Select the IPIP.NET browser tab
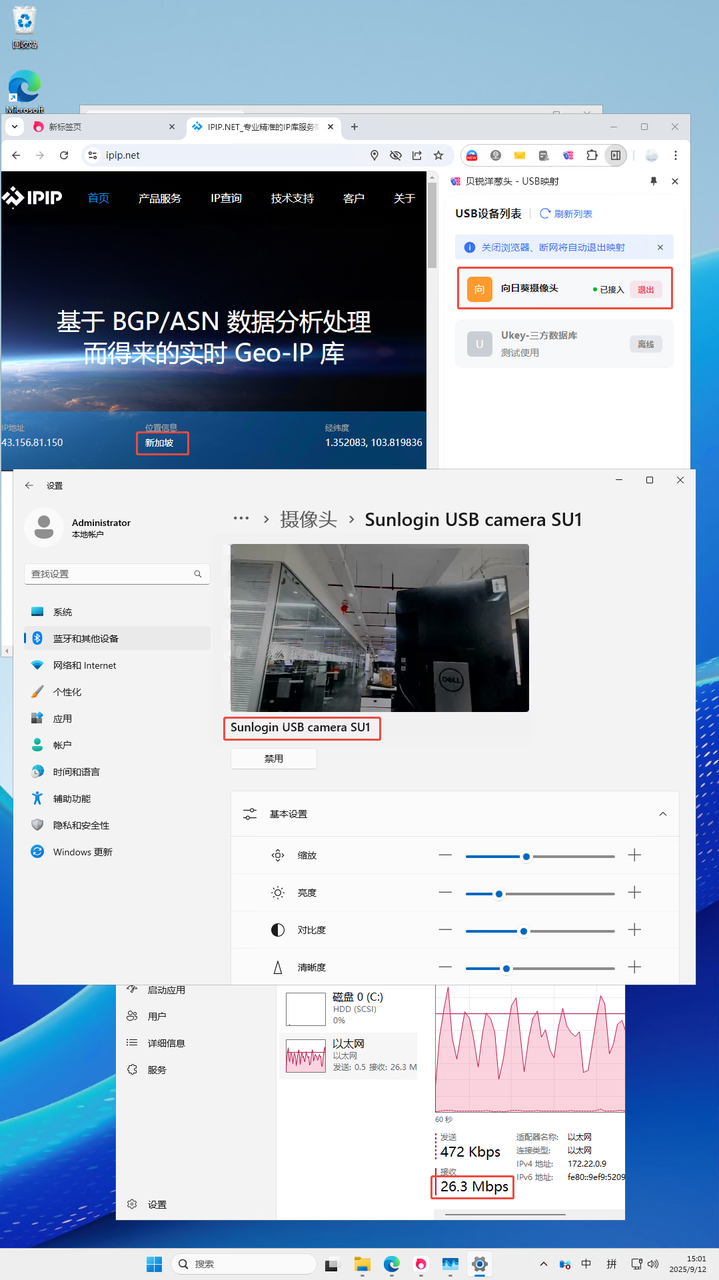The image size is (719, 1280). tap(262, 127)
